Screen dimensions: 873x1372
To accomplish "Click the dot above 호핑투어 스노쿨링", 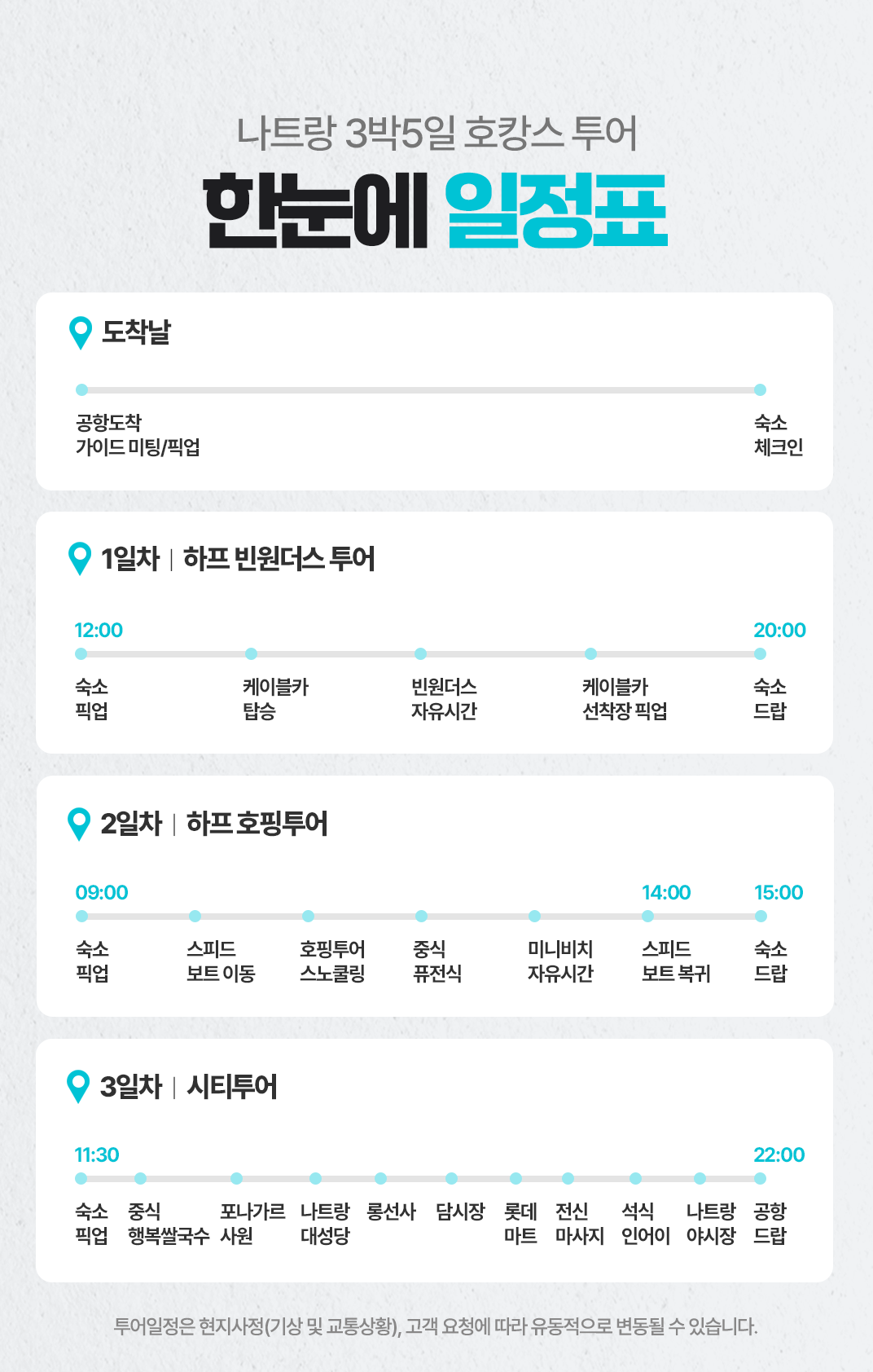I will pyautogui.click(x=308, y=916).
